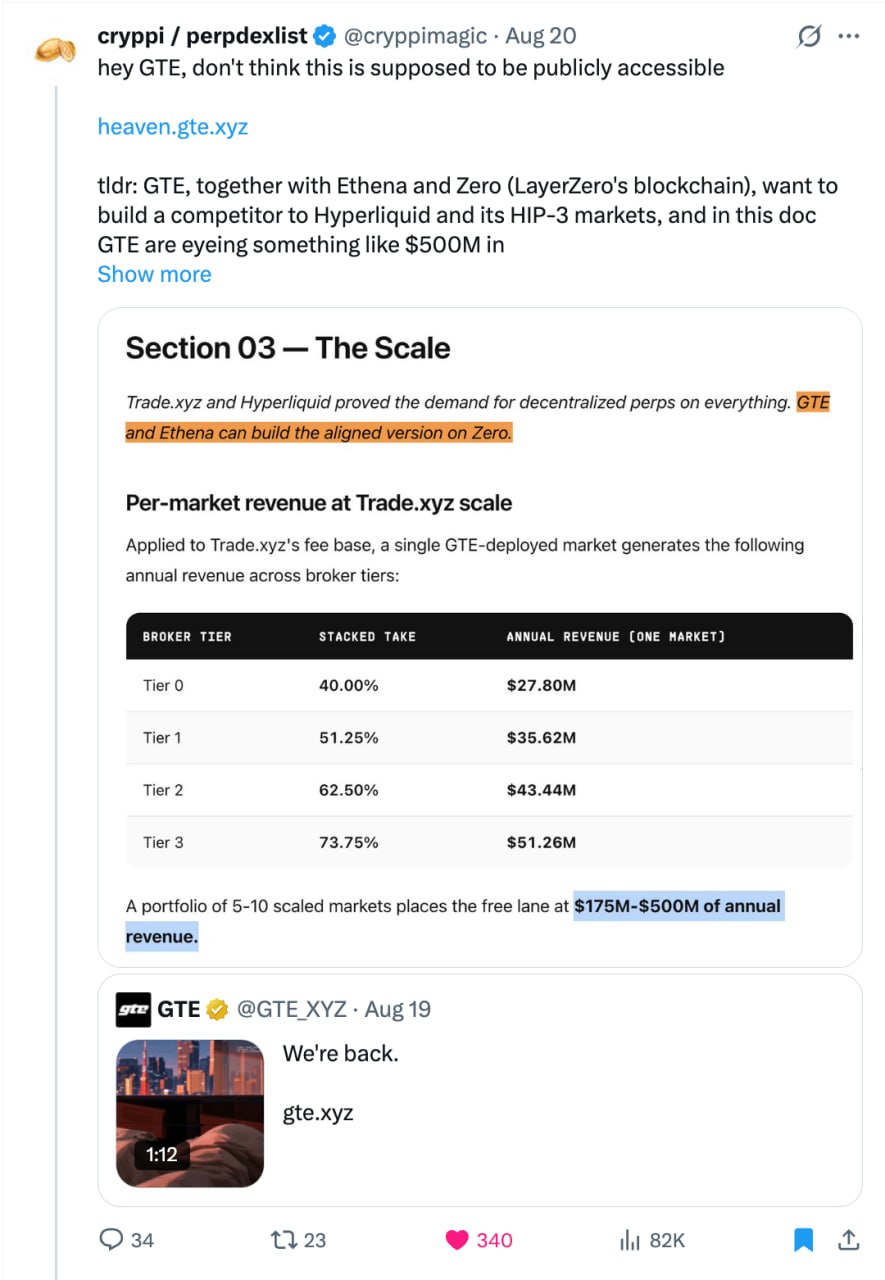The image size is (885, 1280).
Task: Open the Section 03 document image
Action: tap(480, 637)
